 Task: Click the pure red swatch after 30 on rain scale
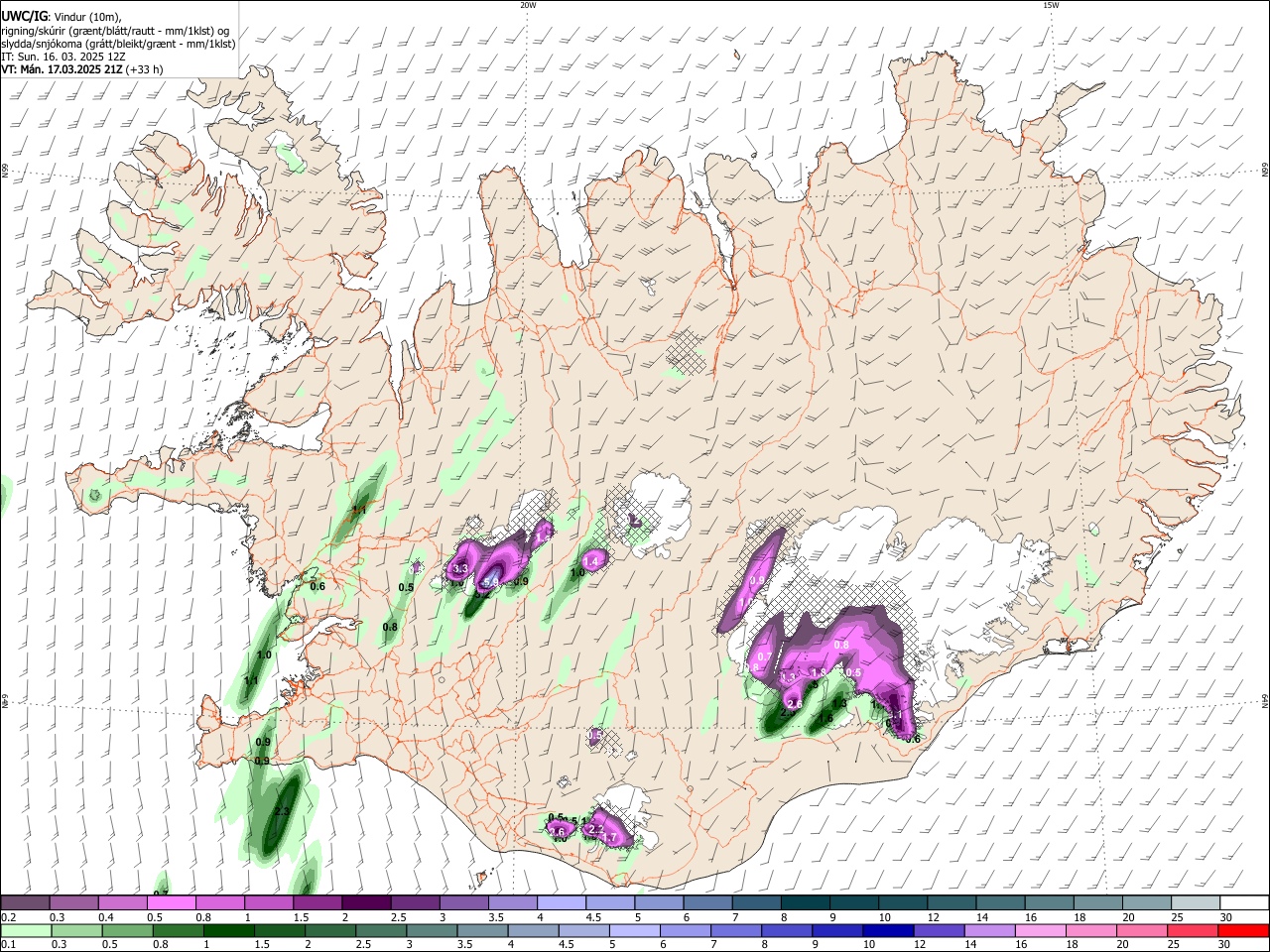[x=1243, y=930]
